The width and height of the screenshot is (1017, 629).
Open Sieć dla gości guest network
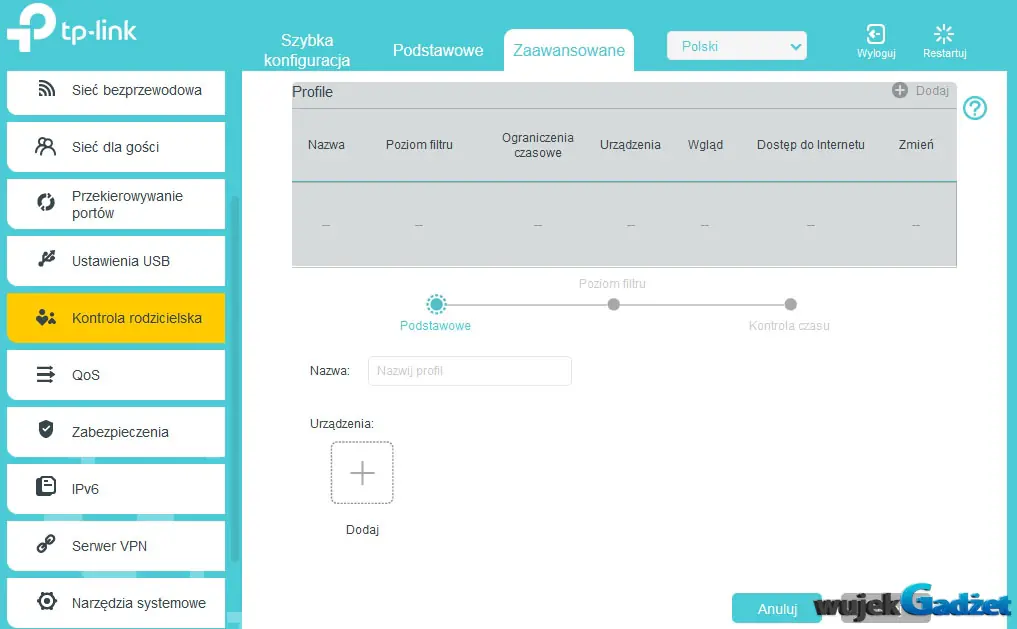[x=116, y=147]
